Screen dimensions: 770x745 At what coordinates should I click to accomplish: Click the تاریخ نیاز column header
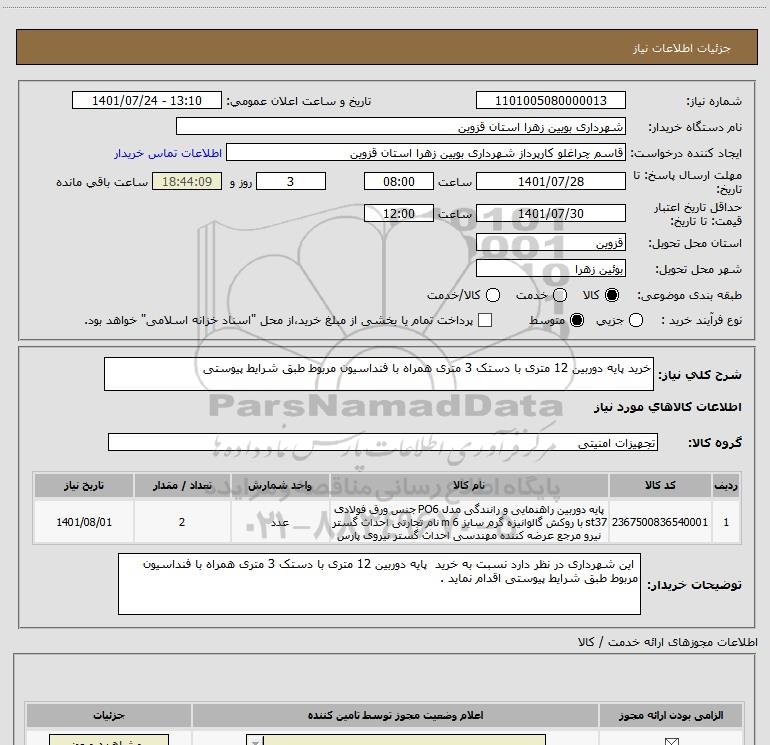click(x=84, y=486)
